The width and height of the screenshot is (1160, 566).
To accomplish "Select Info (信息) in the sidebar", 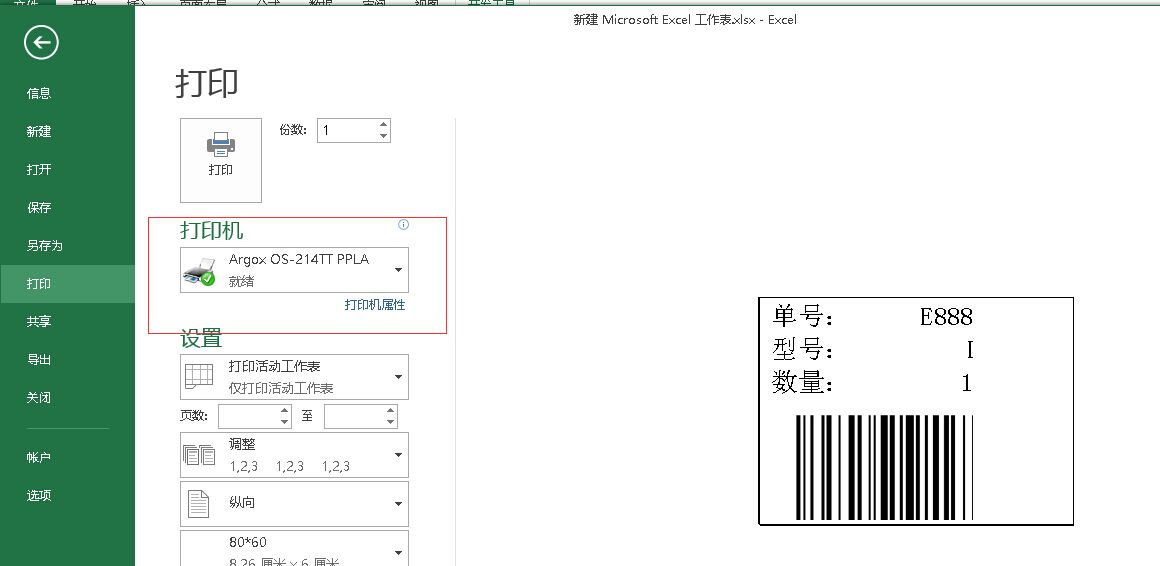I will pyautogui.click(x=39, y=93).
